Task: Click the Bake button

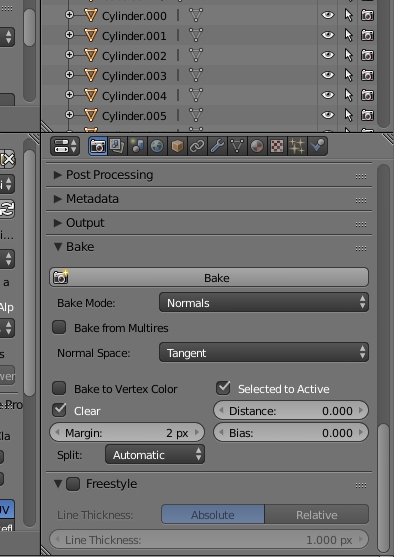Action: click(209, 277)
